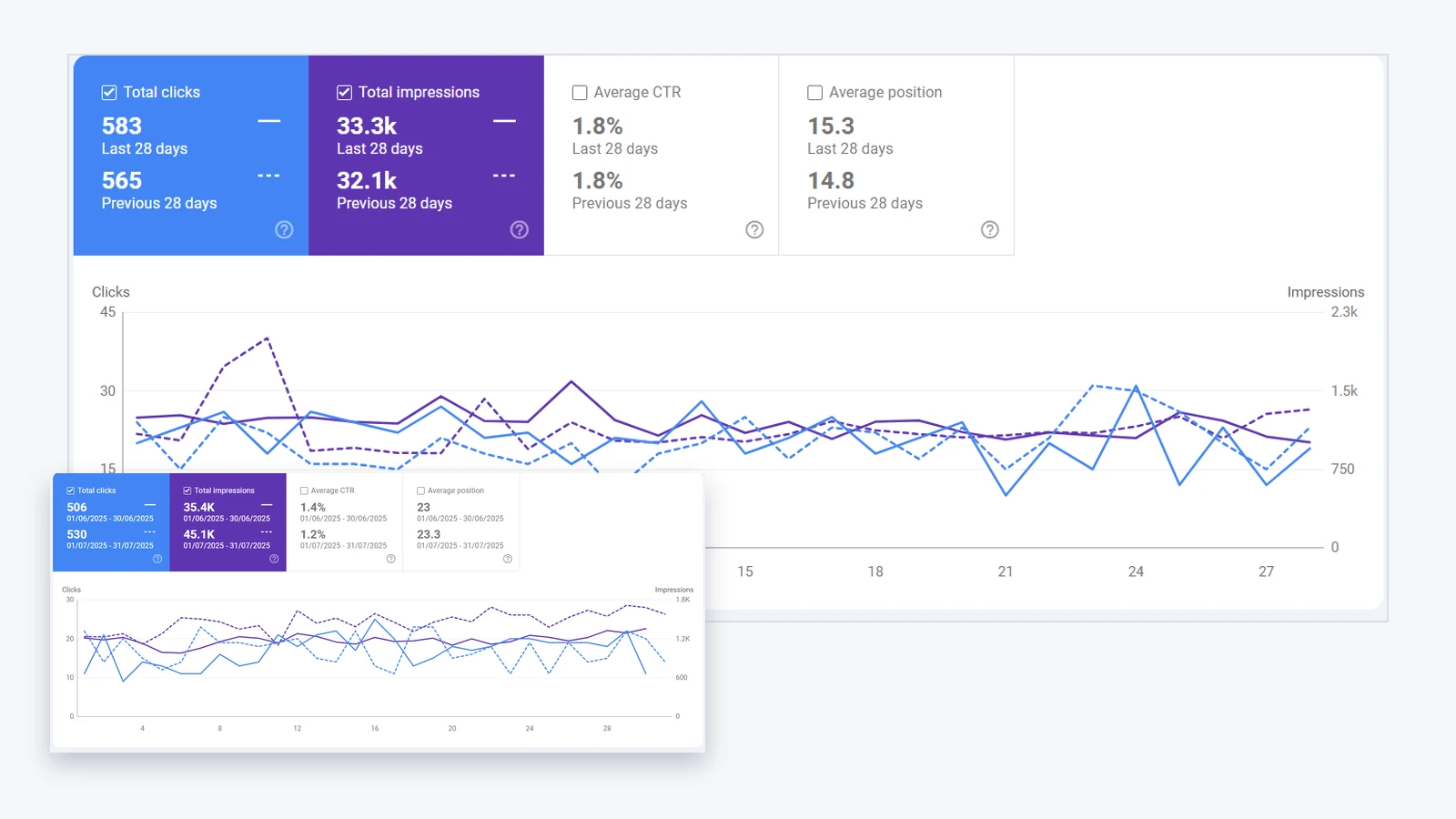Click help icon on small Average position 23 card
Image resolution: width=1456 pixels, height=819 pixels.
point(508,559)
